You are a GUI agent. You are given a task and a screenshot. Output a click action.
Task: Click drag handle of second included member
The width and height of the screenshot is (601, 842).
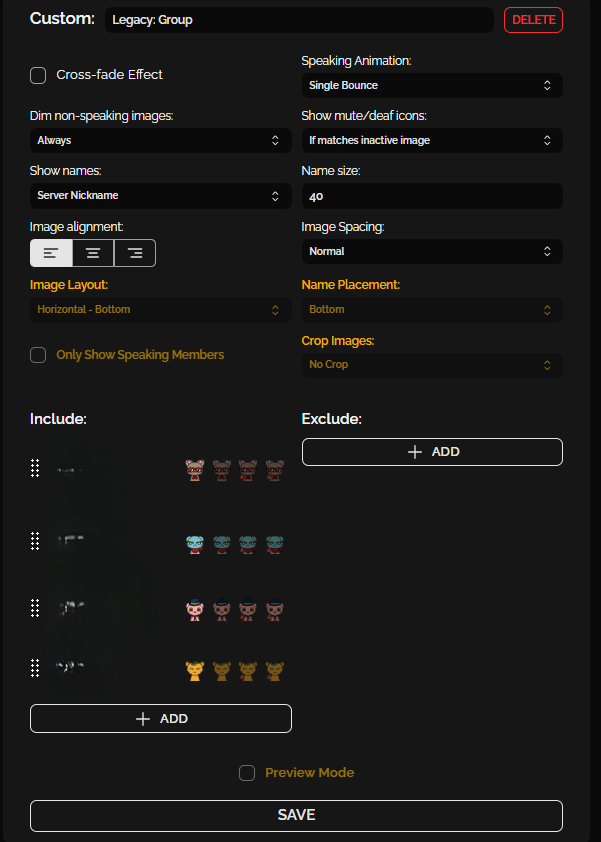35,541
